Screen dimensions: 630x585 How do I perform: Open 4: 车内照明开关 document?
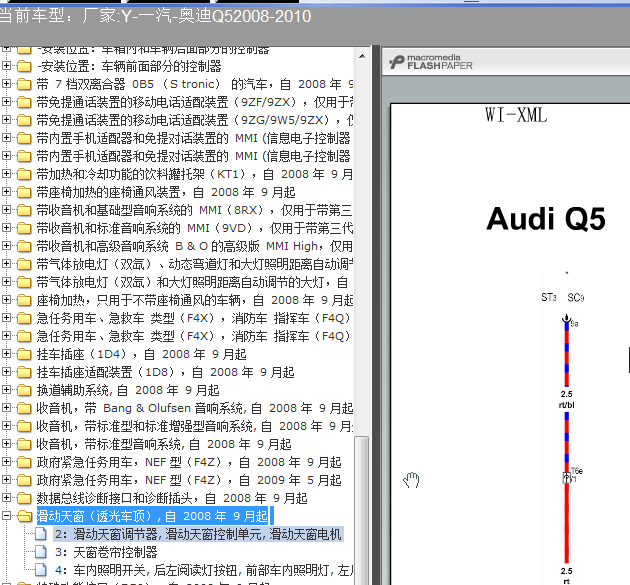(204, 570)
